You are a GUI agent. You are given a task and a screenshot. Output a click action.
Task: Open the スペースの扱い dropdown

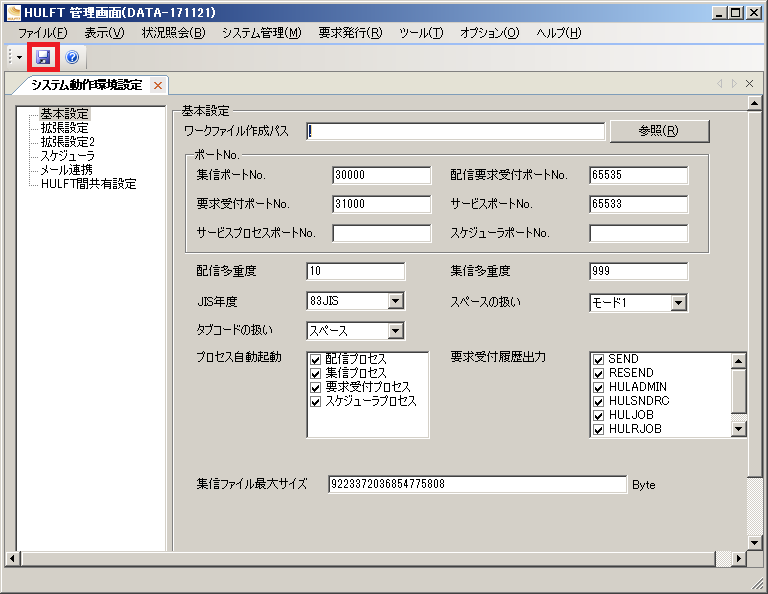[678, 303]
